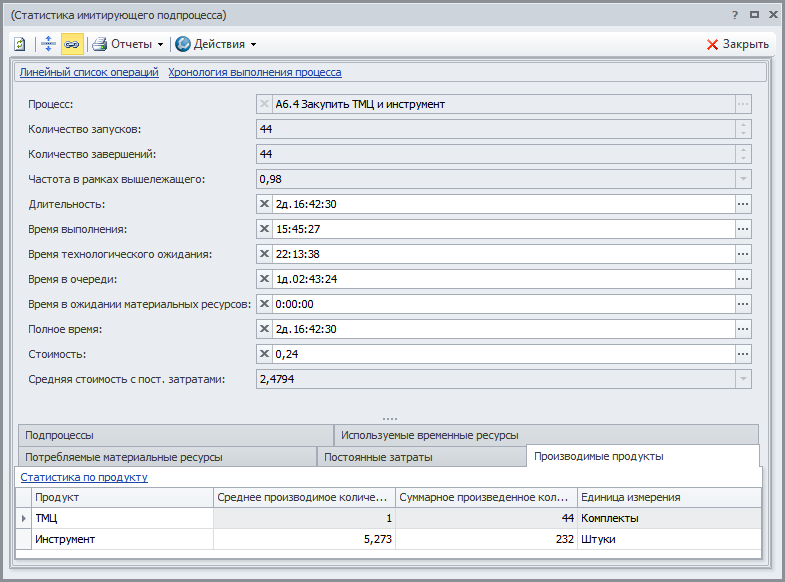785x582 pixels.
Task: Open ellipsis editor for Время технологического ожидания
Action: click(742, 254)
